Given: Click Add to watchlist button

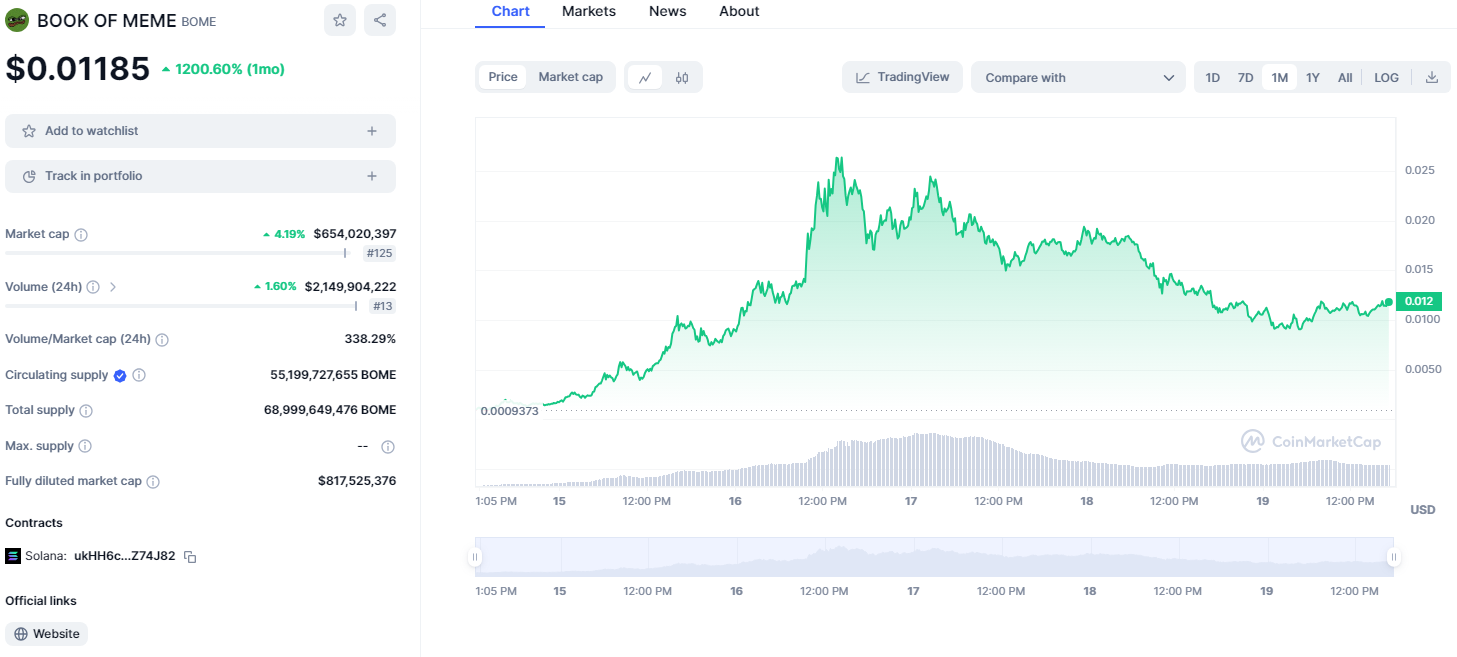Looking at the screenshot, I should coord(200,131).
